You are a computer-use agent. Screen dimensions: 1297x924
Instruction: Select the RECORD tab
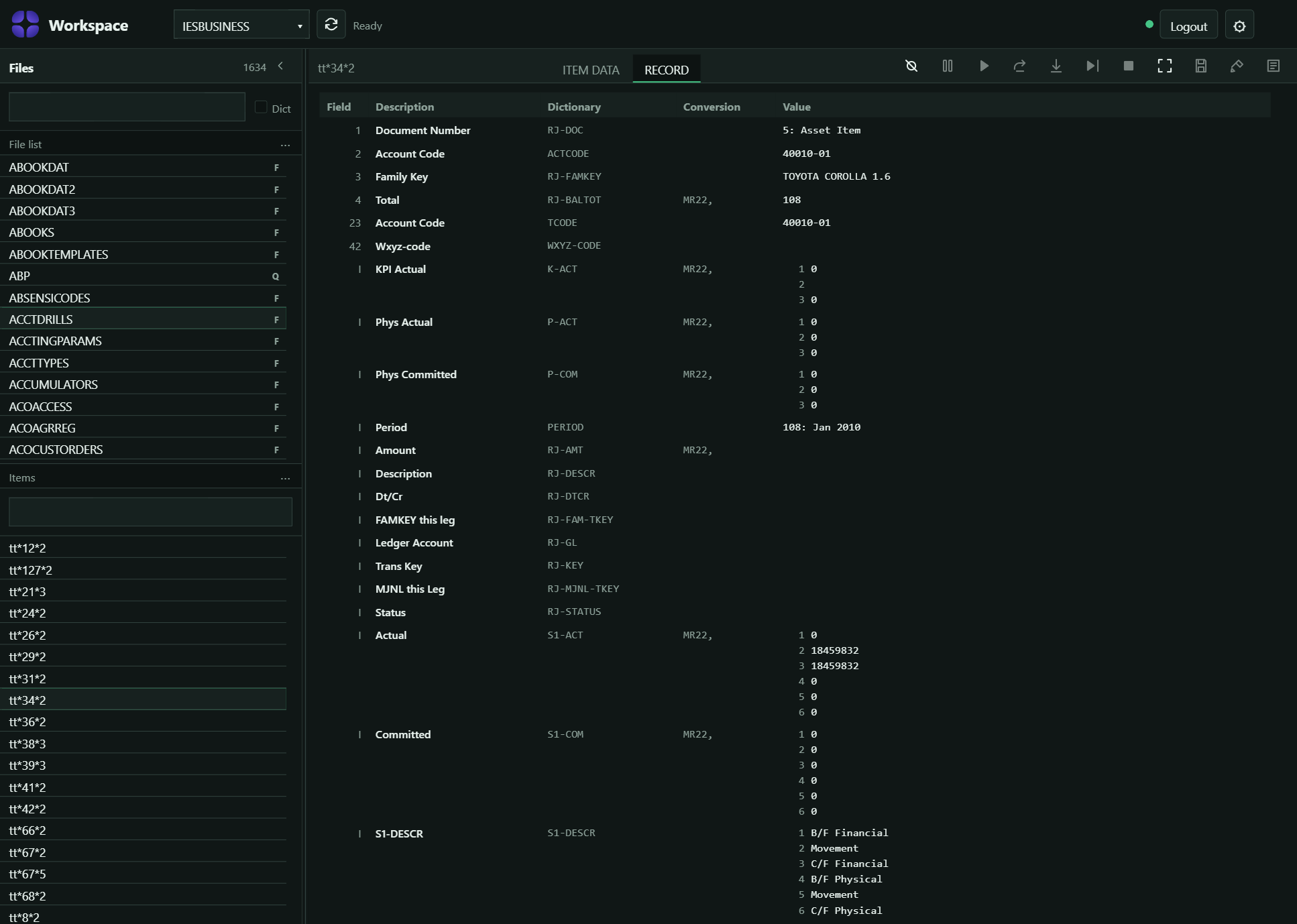click(x=667, y=70)
